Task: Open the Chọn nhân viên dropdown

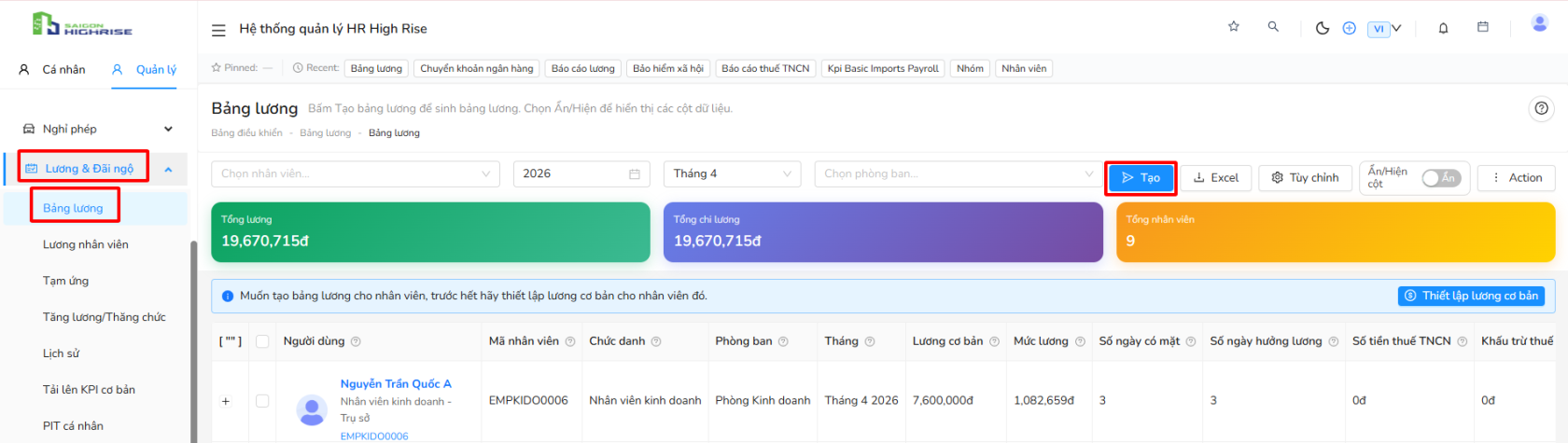Action: [356, 174]
